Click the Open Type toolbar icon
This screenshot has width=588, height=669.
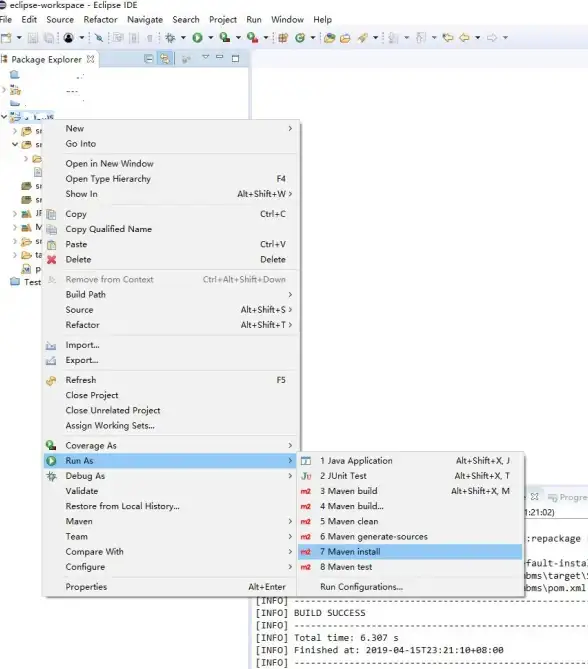tap(329, 38)
